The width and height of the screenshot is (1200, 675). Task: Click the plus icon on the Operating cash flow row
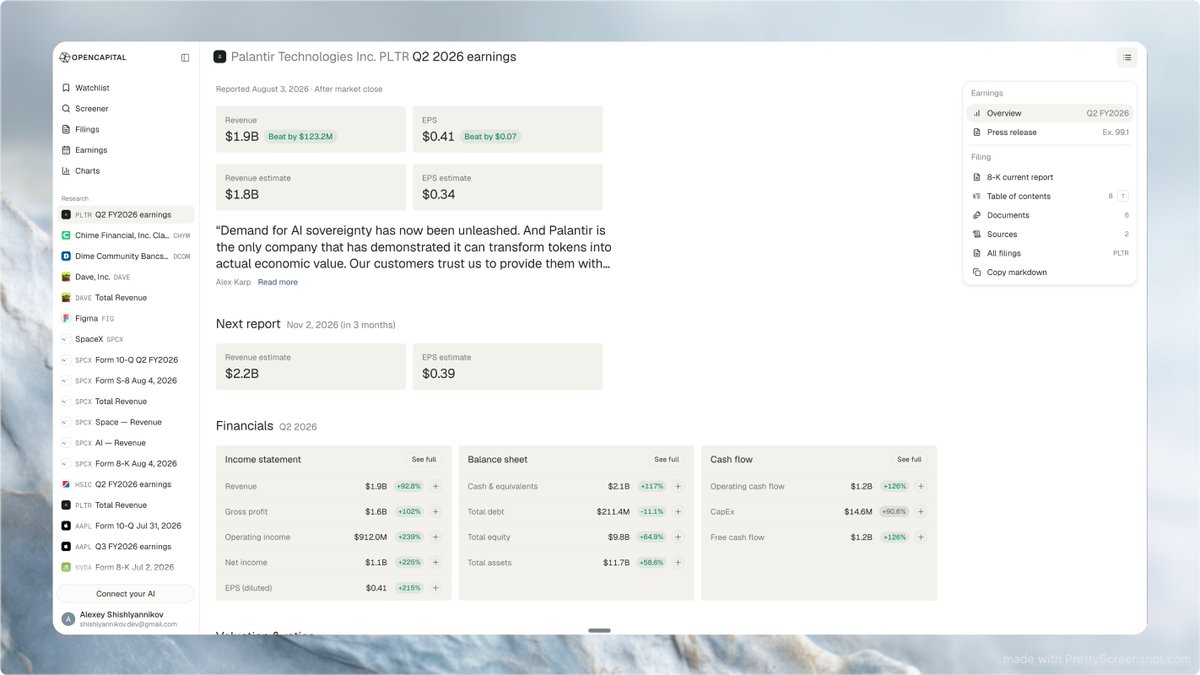click(x=921, y=487)
